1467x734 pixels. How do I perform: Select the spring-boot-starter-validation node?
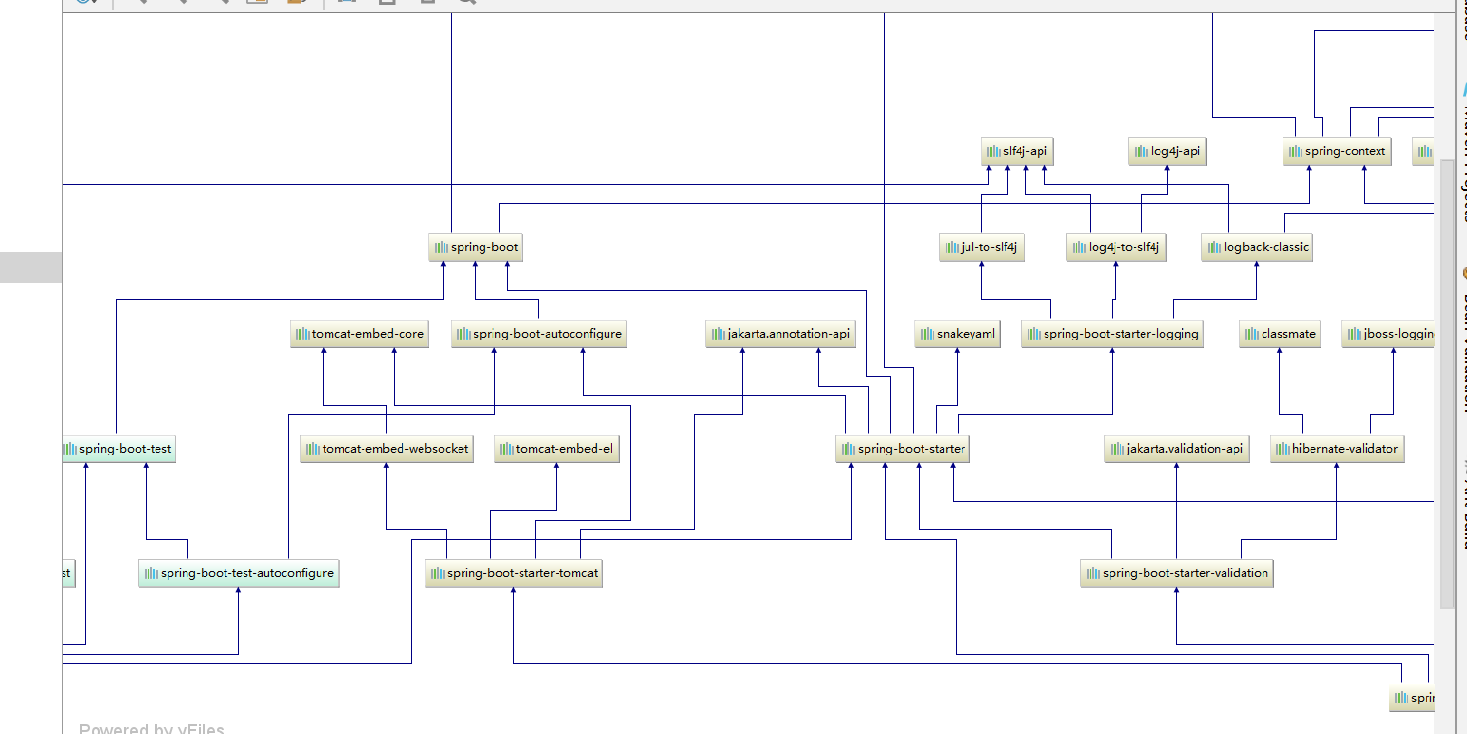tap(1177, 574)
